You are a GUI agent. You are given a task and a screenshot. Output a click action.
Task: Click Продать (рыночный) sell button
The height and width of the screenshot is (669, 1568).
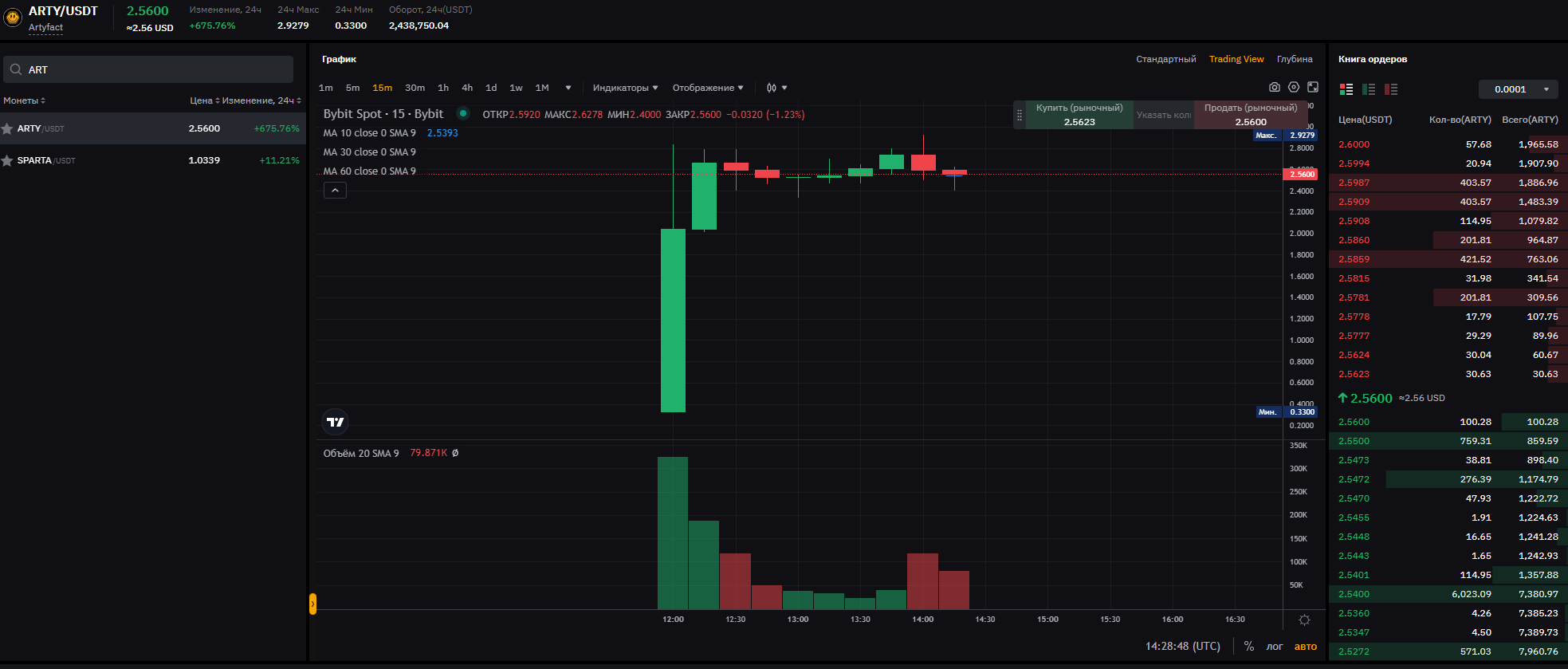tap(1251, 115)
